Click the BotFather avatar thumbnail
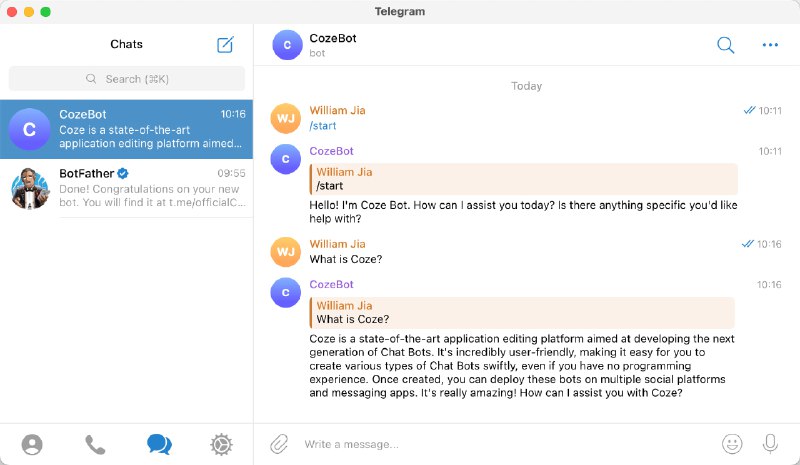The image size is (800, 465). [30, 187]
